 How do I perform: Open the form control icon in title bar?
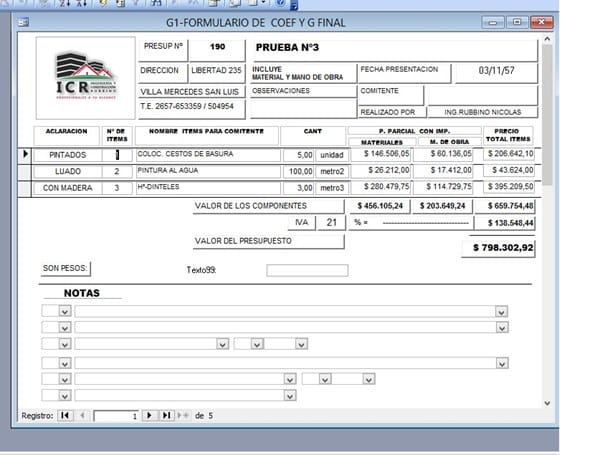23,22
